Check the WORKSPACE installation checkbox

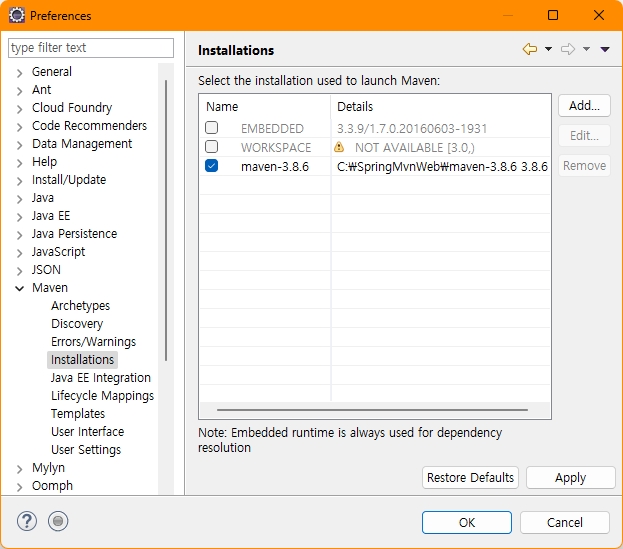(211, 147)
